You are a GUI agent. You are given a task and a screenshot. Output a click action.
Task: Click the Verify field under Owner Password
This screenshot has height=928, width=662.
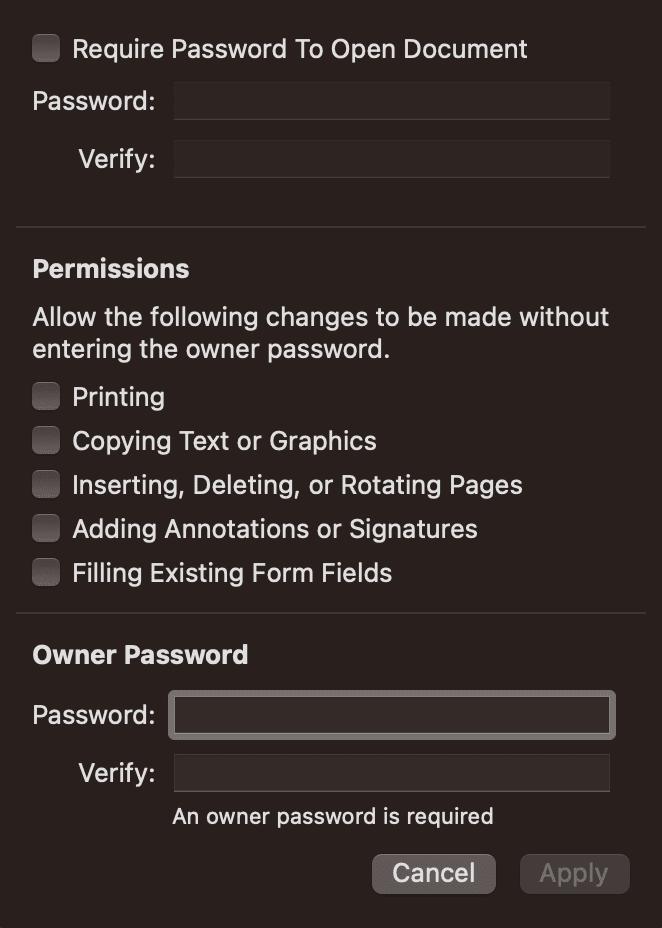click(391, 772)
